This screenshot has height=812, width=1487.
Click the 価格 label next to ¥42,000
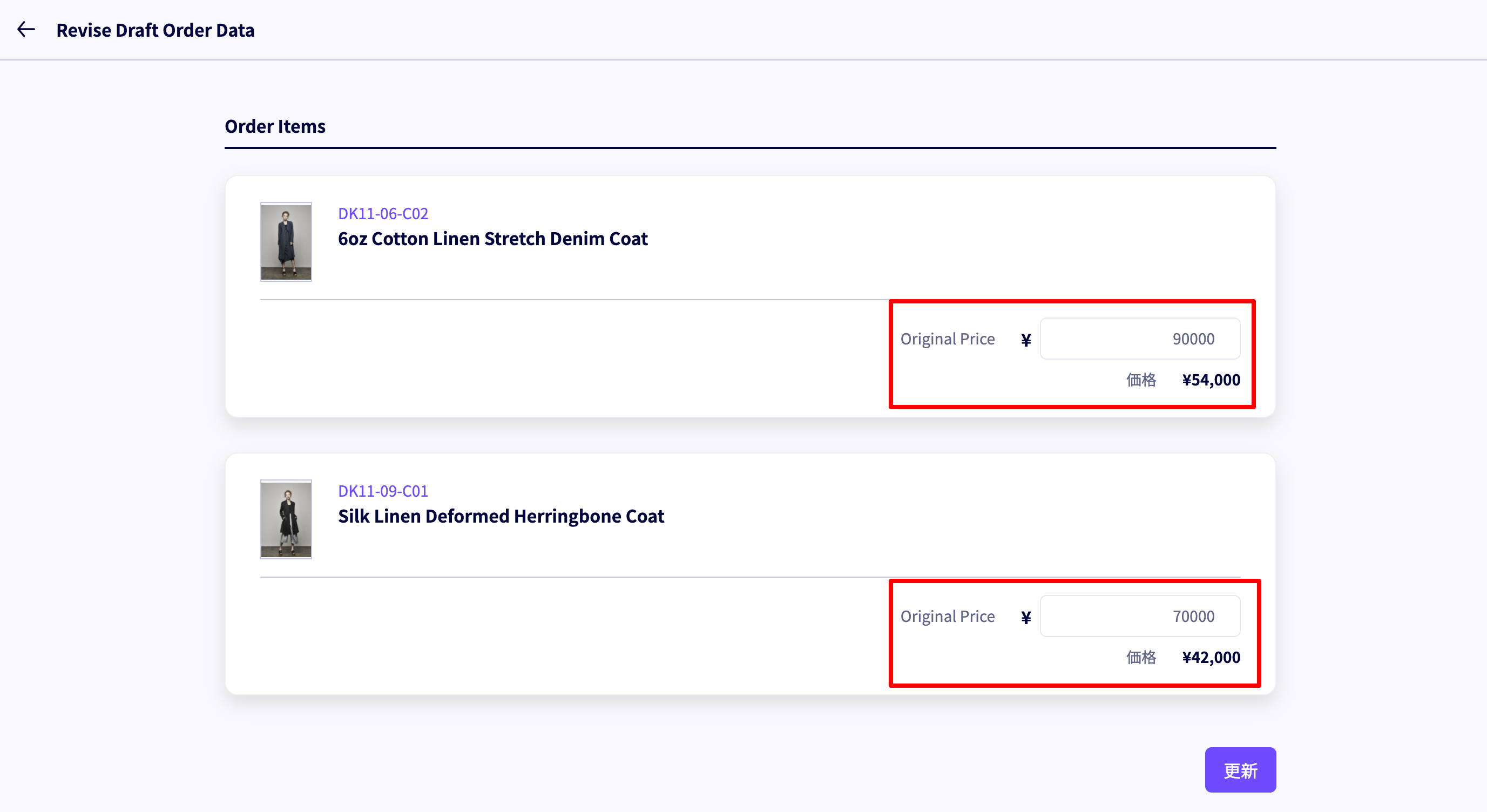coord(1141,658)
